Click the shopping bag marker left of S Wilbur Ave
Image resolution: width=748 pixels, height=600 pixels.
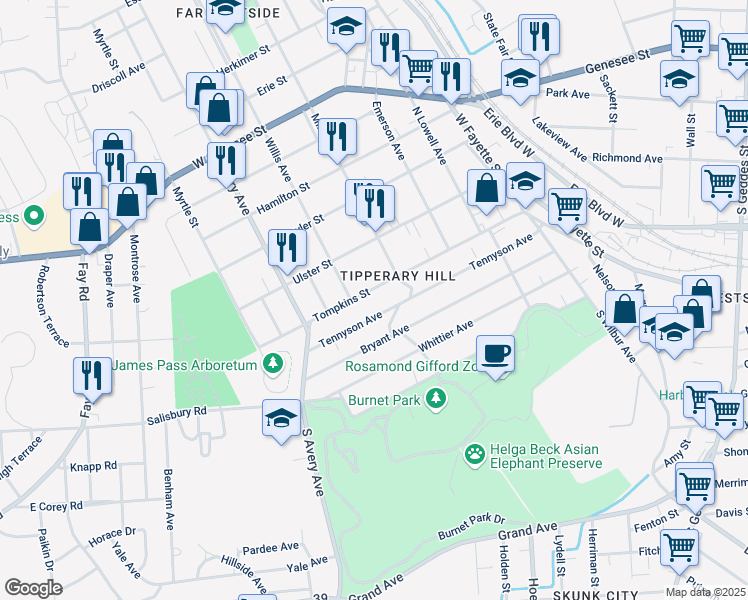[624, 310]
